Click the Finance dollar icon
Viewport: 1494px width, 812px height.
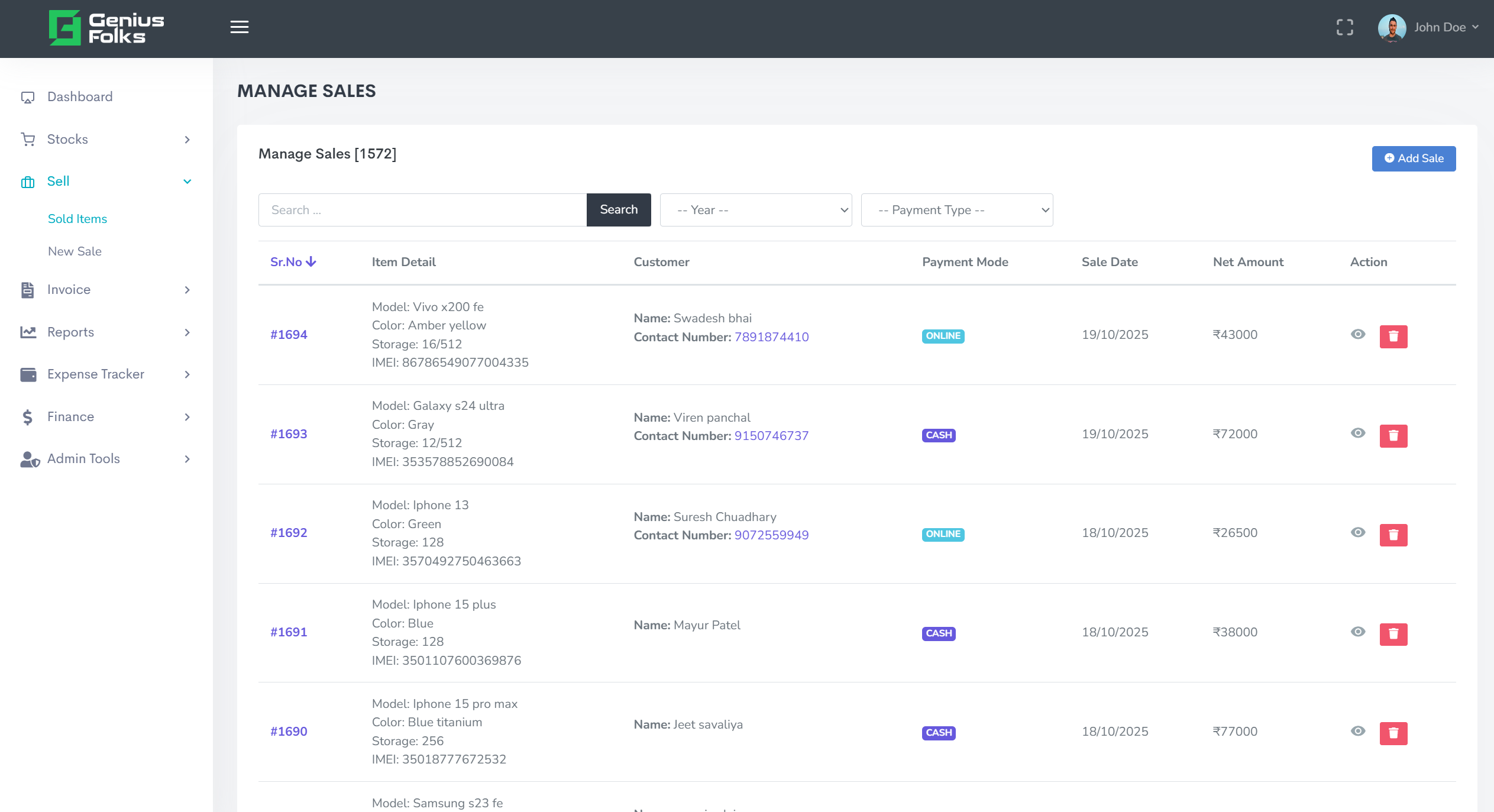point(28,416)
